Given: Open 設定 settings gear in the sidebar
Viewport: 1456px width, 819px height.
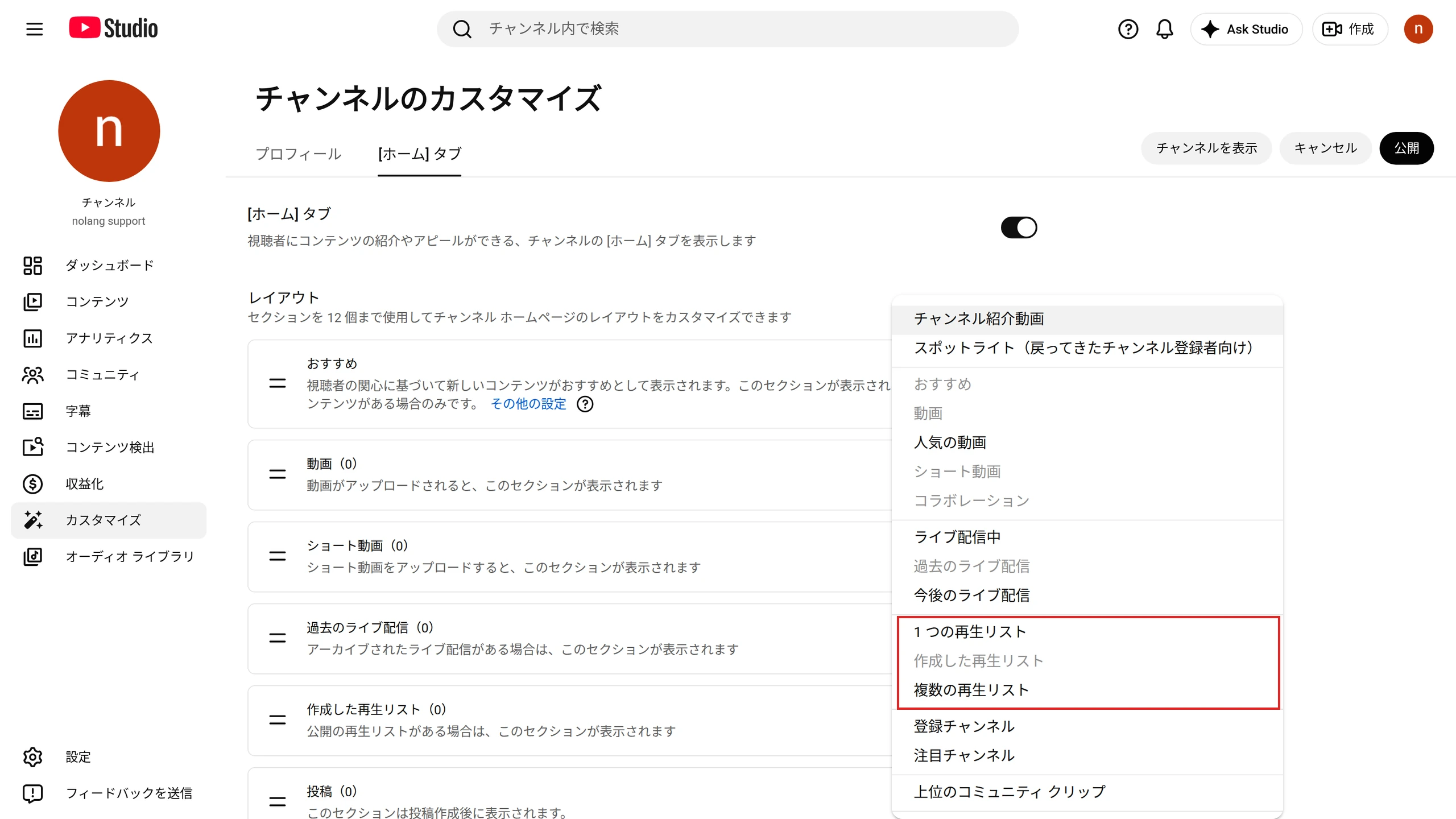Looking at the screenshot, I should [x=109, y=757].
